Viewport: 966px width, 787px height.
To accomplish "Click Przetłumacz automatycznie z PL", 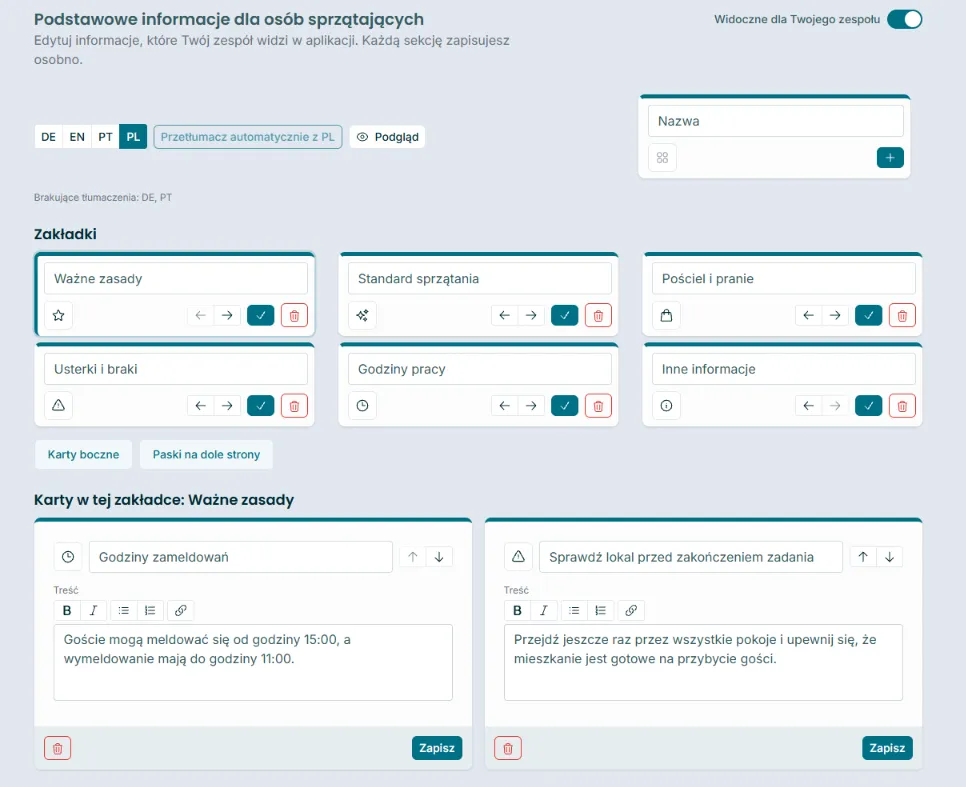I will point(248,137).
